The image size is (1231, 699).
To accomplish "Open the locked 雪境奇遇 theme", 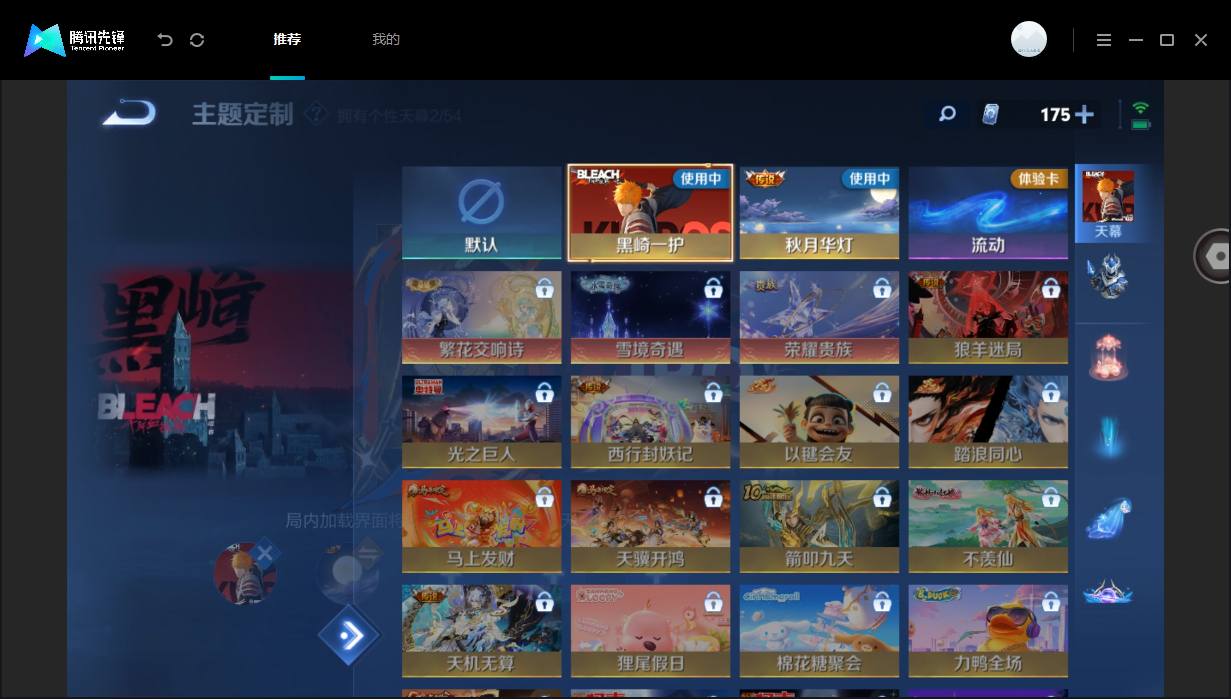I will tap(650, 317).
